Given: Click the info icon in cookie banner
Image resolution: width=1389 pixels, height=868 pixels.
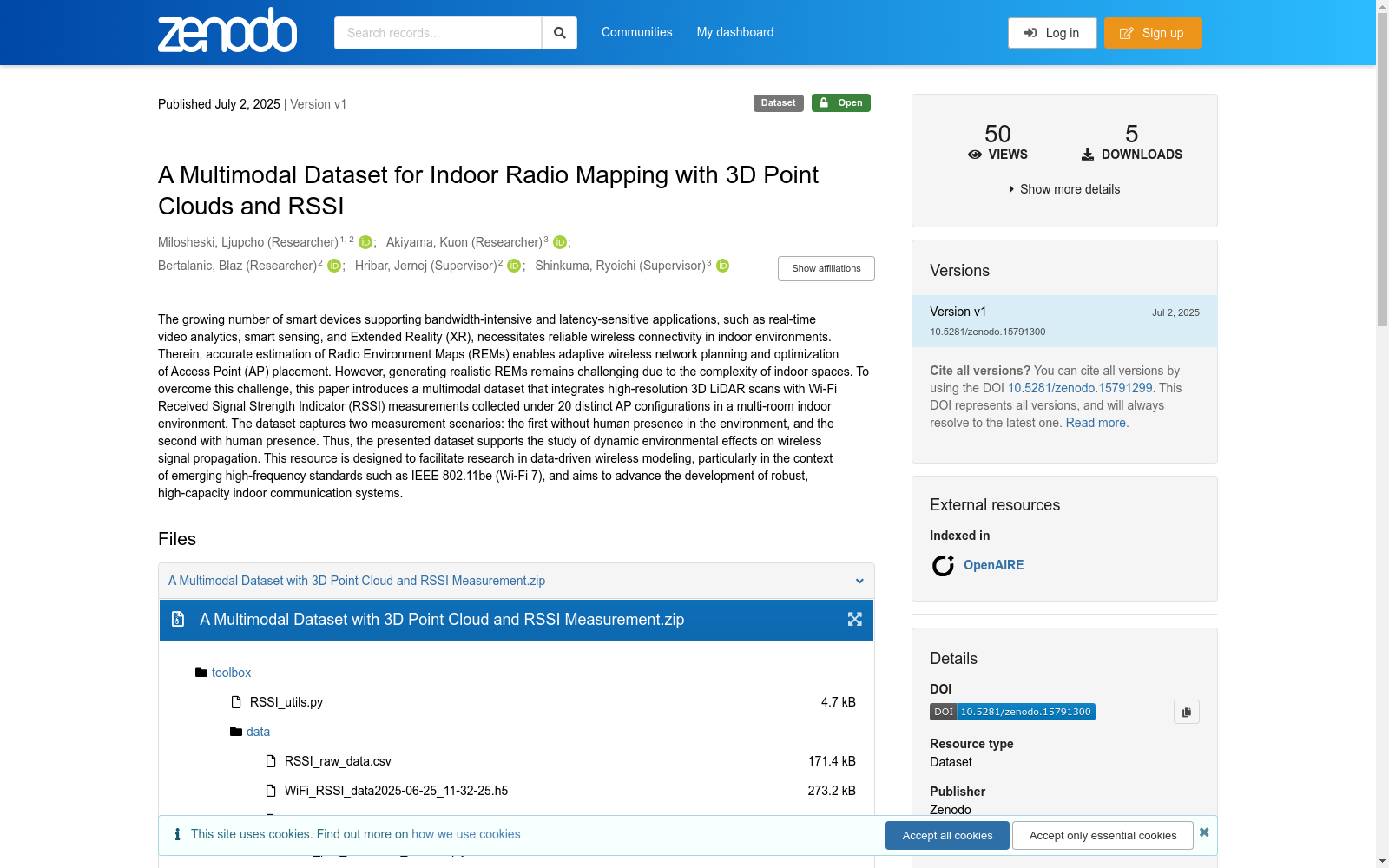Looking at the screenshot, I should [x=177, y=834].
